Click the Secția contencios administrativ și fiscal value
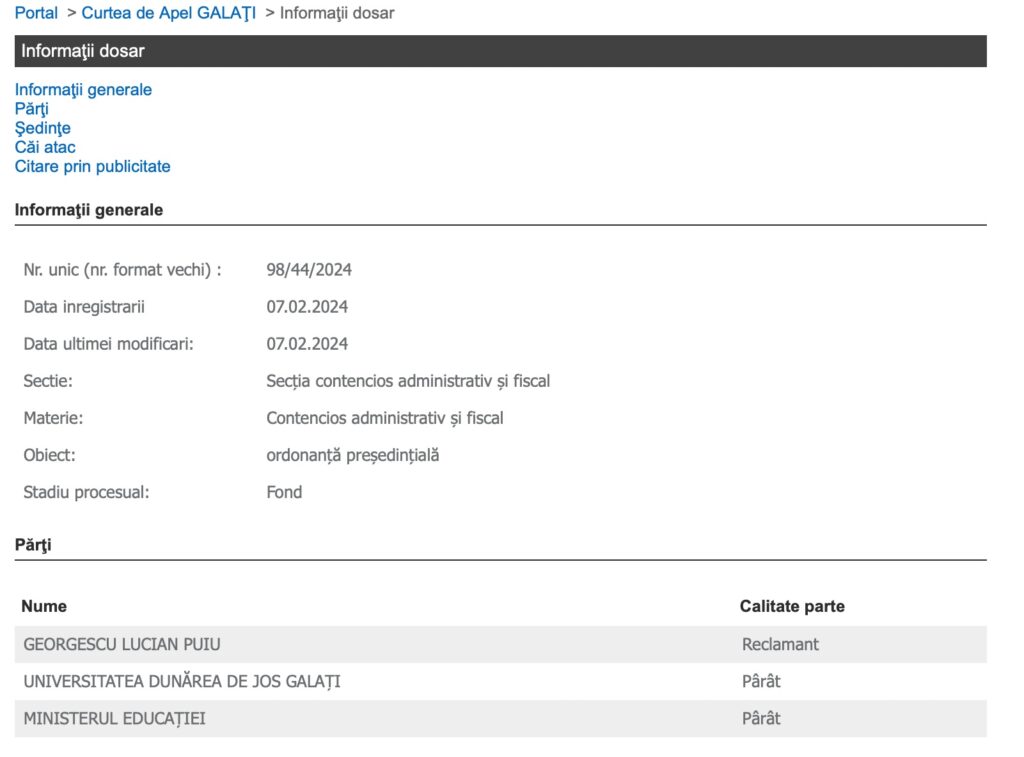 click(x=408, y=381)
